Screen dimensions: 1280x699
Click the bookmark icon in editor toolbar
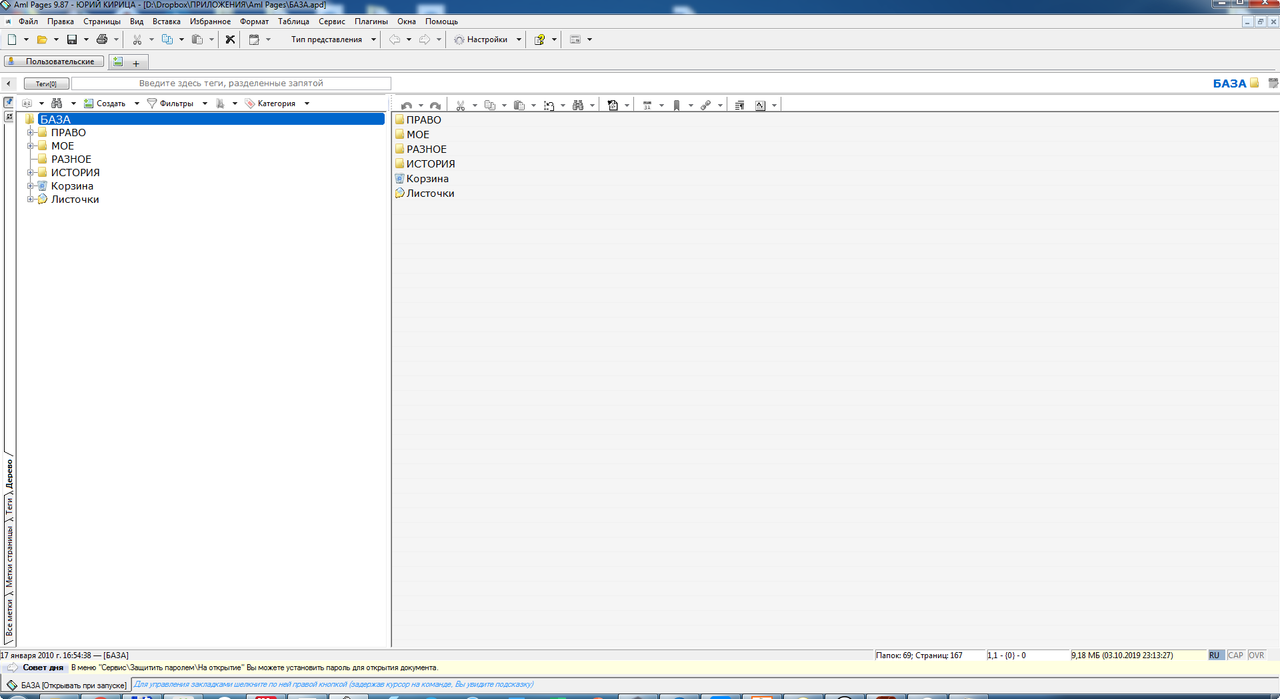click(677, 105)
